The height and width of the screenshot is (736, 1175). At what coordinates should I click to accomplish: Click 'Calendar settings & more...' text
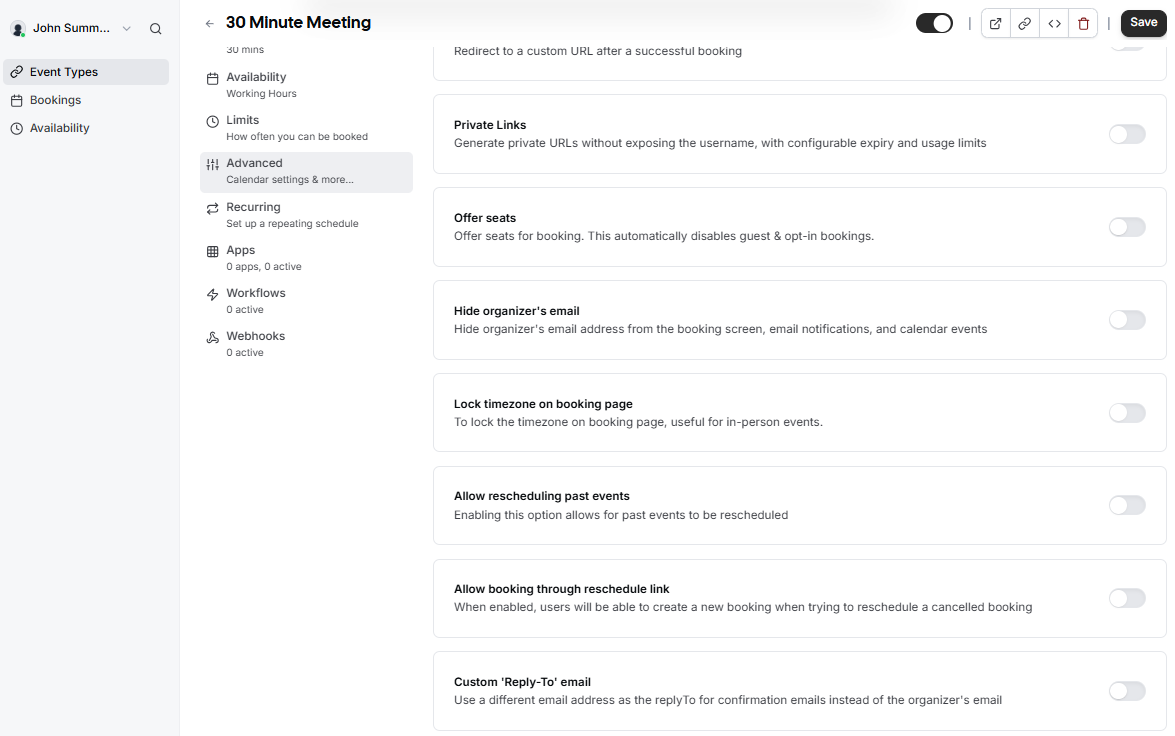tap(290, 180)
